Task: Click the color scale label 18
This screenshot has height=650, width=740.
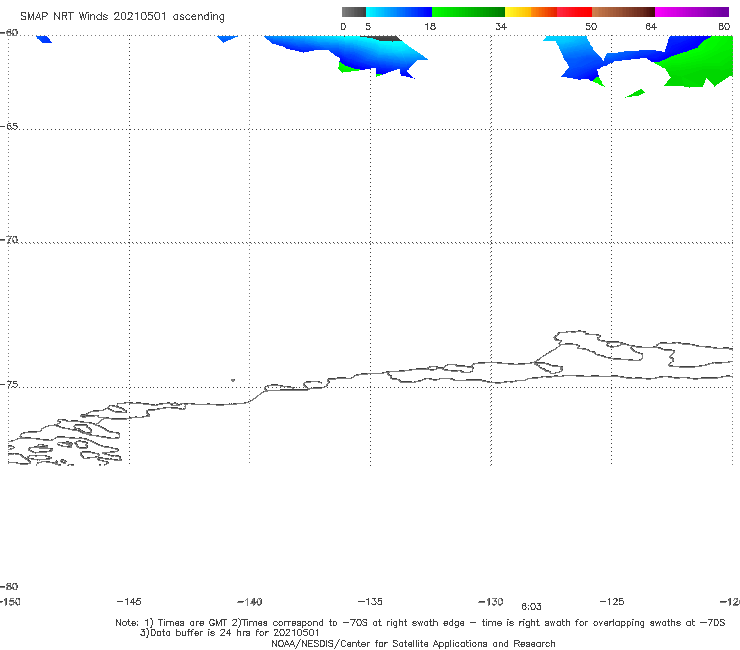Action: [x=430, y=27]
